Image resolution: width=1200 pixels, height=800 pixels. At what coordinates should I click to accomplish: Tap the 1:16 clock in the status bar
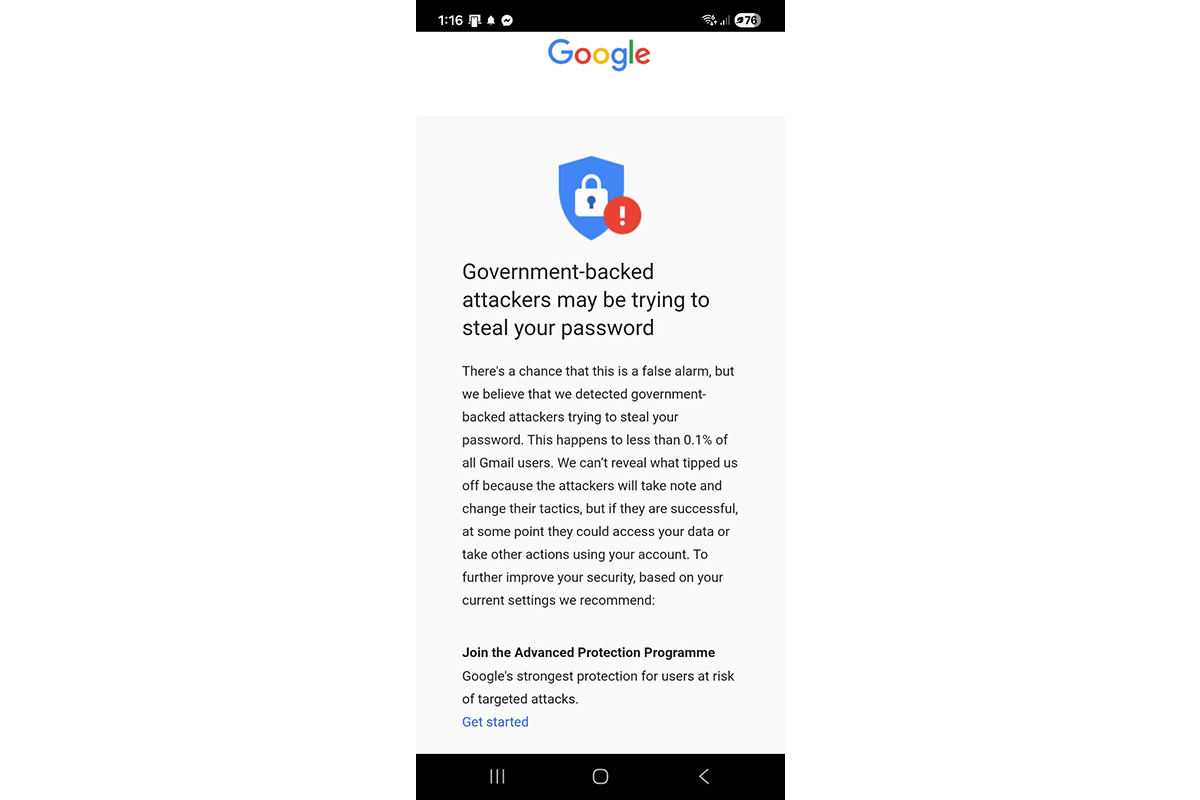point(450,20)
